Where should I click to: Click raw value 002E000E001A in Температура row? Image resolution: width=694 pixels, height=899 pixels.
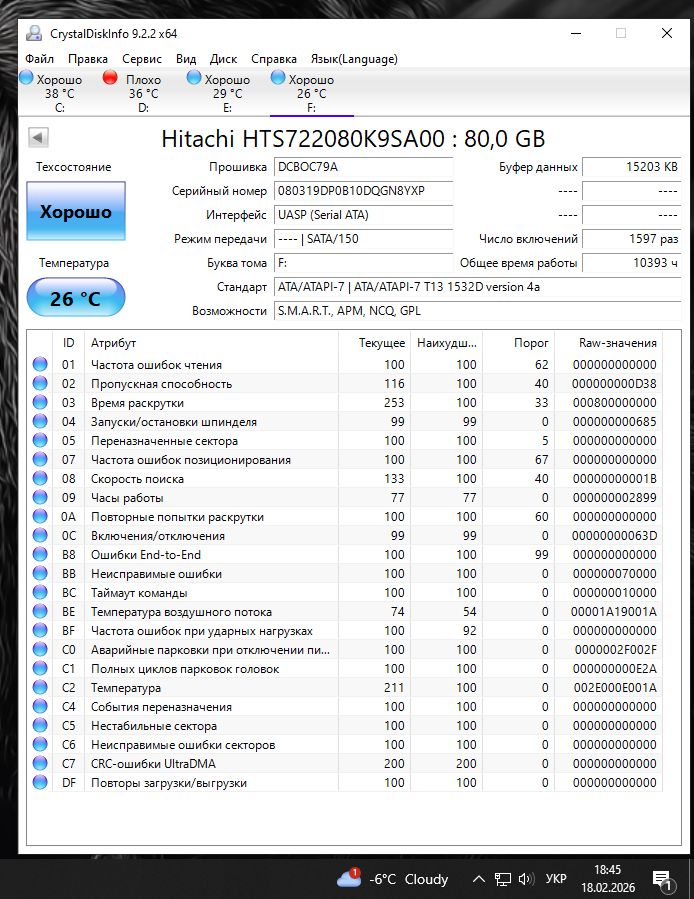(615, 687)
